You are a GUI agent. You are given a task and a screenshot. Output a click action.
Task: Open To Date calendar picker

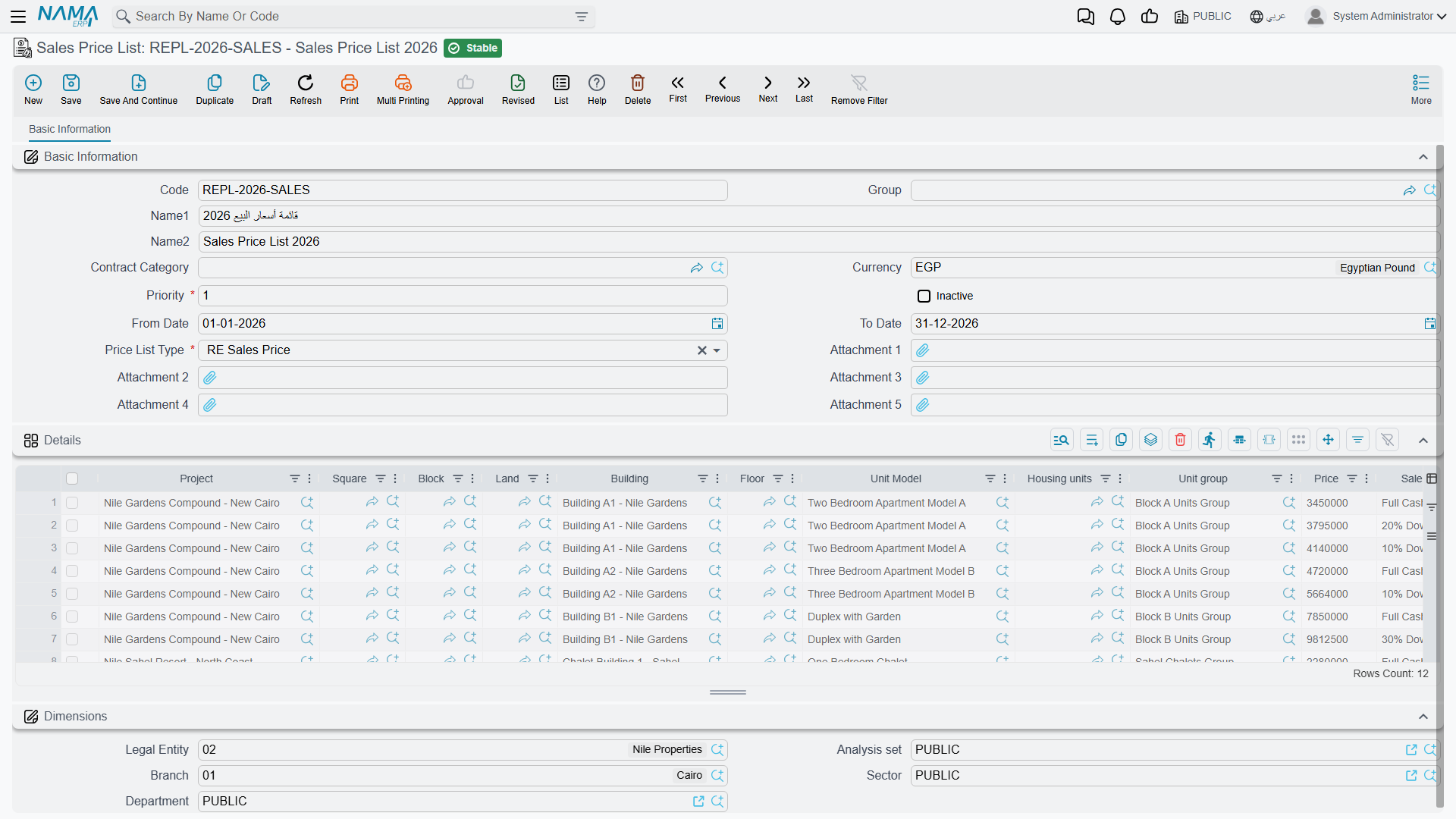1430,324
